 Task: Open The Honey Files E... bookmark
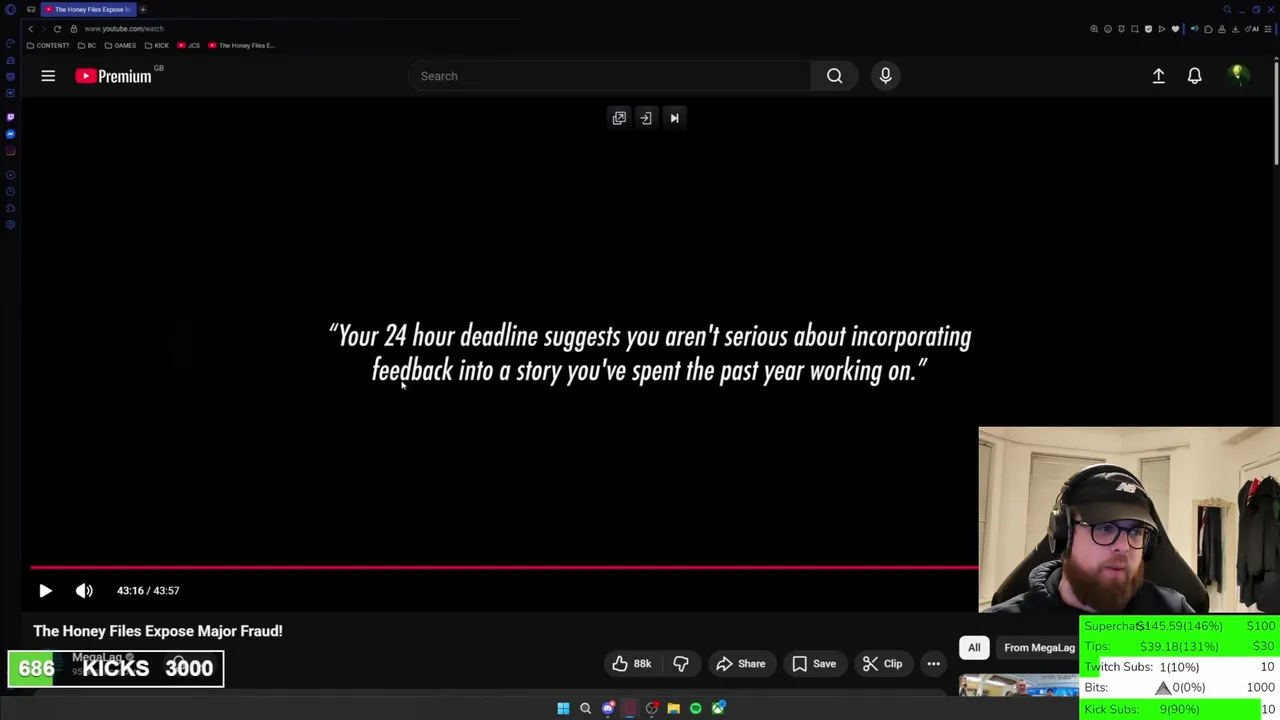tap(242, 45)
